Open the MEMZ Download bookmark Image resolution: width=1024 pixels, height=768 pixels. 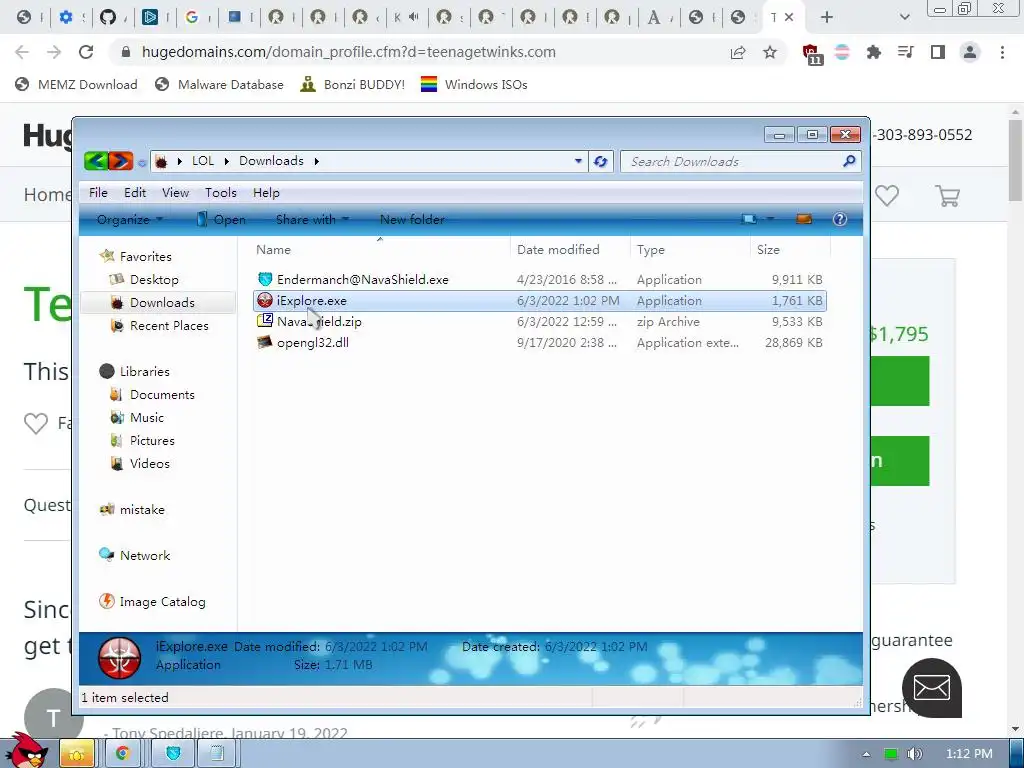[x=76, y=84]
